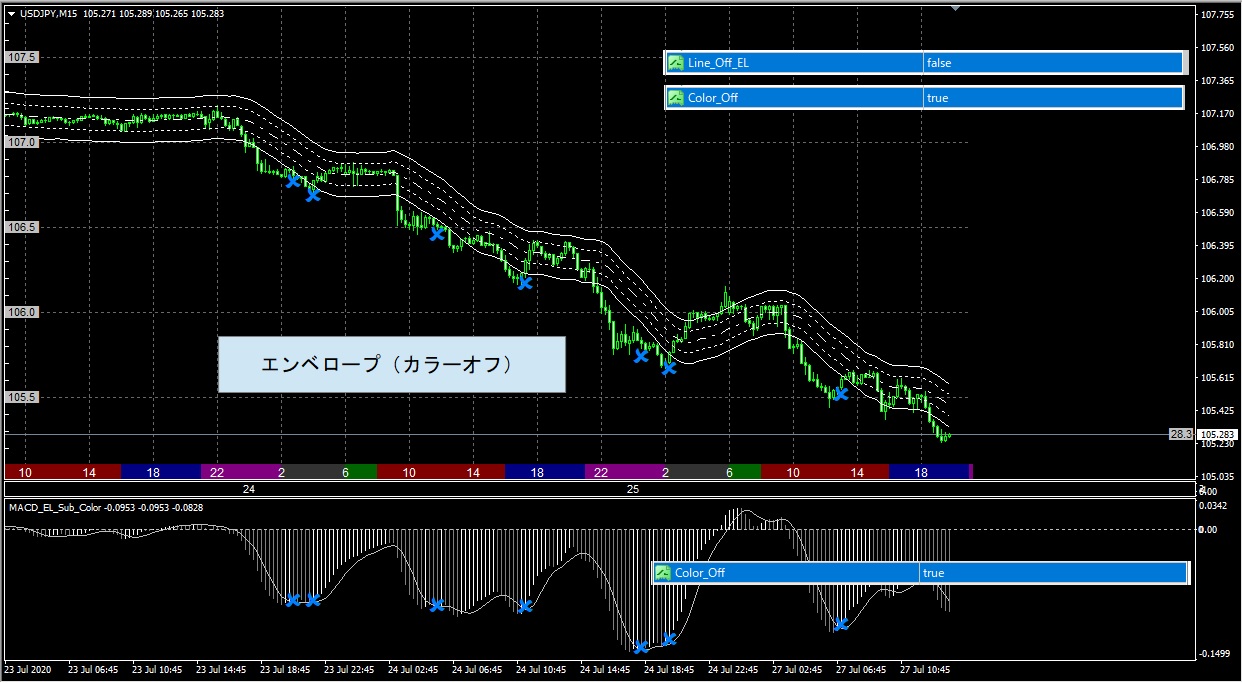This screenshot has width=1242, height=683.
Task: Select the true value of main chart Color_Off
Action: click(937, 98)
